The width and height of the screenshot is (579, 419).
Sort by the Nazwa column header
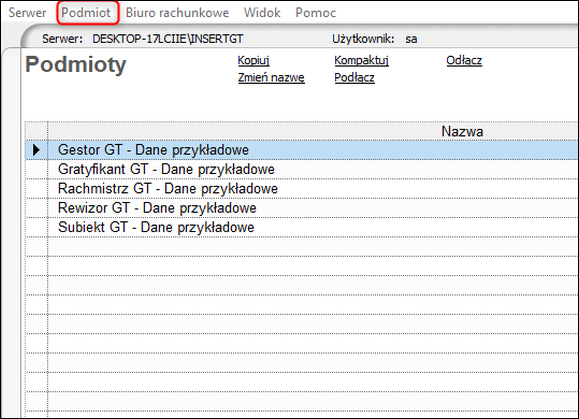point(314,131)
